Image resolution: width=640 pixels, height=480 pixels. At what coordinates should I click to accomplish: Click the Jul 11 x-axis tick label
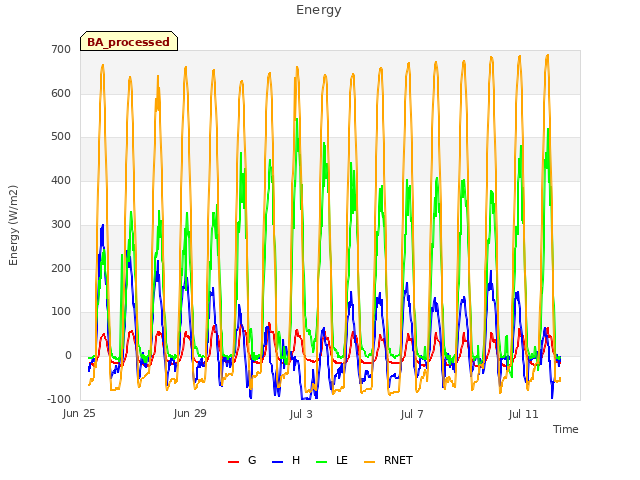524,414
